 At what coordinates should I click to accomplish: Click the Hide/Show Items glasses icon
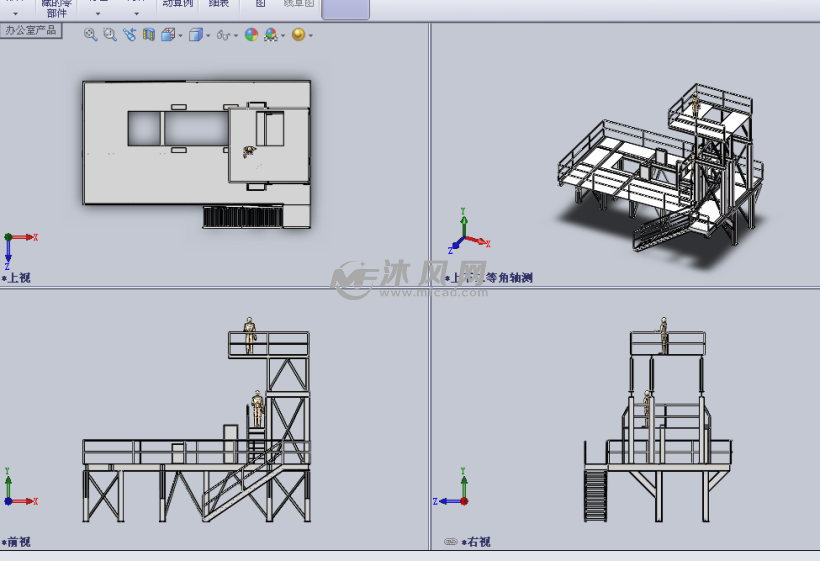pyautogui.click(x=223, y=35)
